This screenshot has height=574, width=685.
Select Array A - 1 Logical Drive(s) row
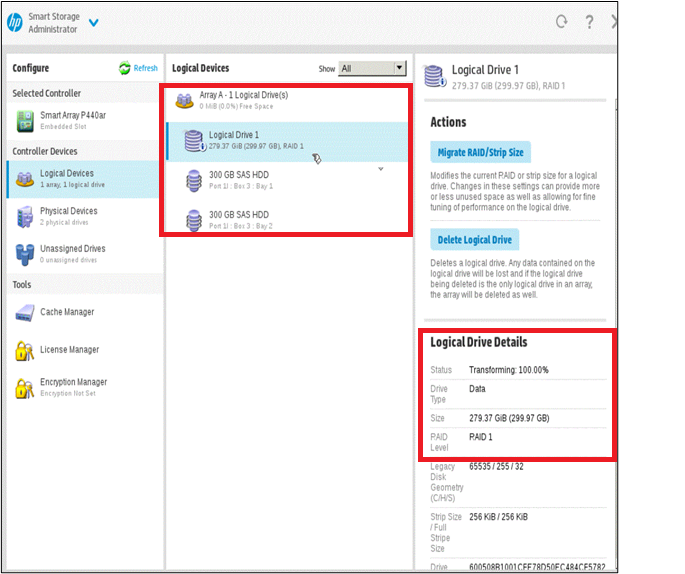coord(287,101)
